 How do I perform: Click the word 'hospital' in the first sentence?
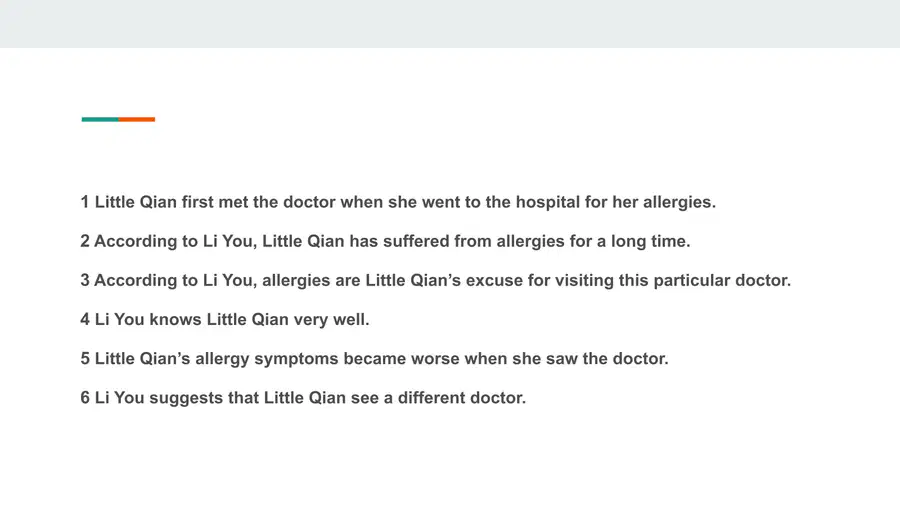click(x=548, y=203)
